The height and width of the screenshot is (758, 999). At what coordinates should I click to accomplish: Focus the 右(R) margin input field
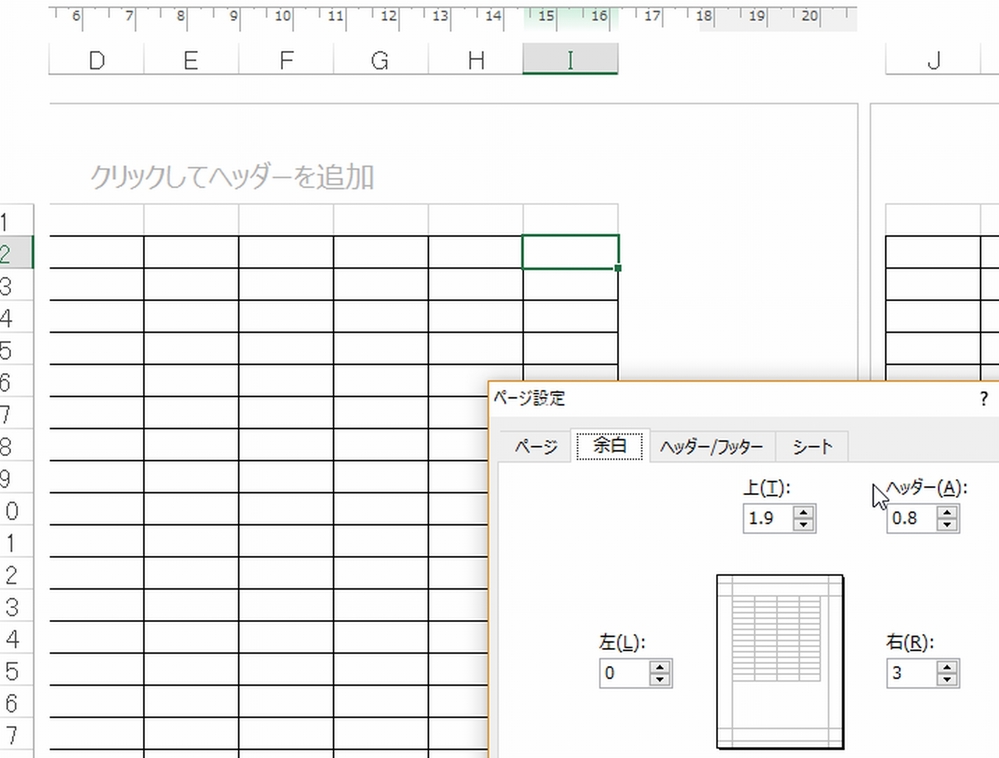tap(911, 674)
